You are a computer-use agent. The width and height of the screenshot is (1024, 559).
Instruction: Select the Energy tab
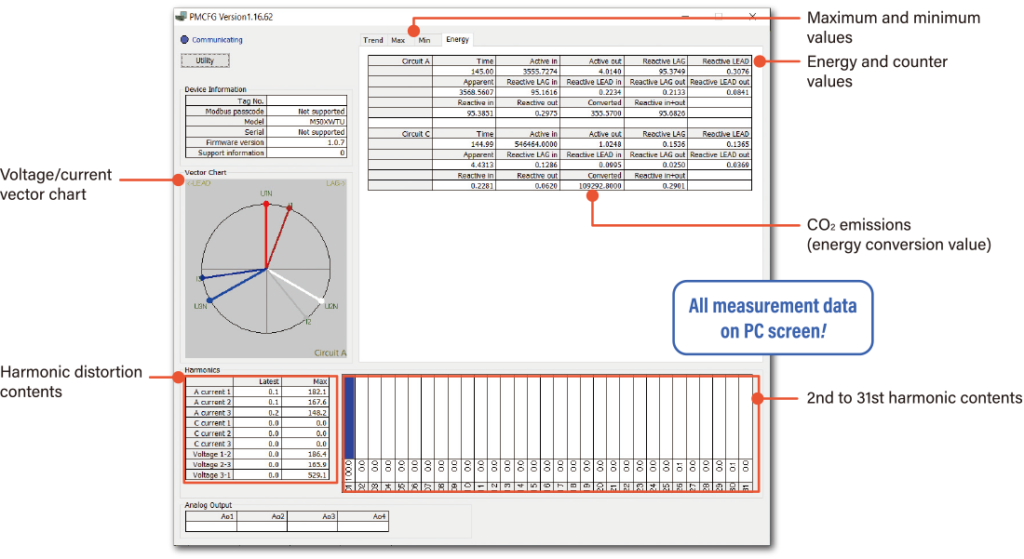457,40
